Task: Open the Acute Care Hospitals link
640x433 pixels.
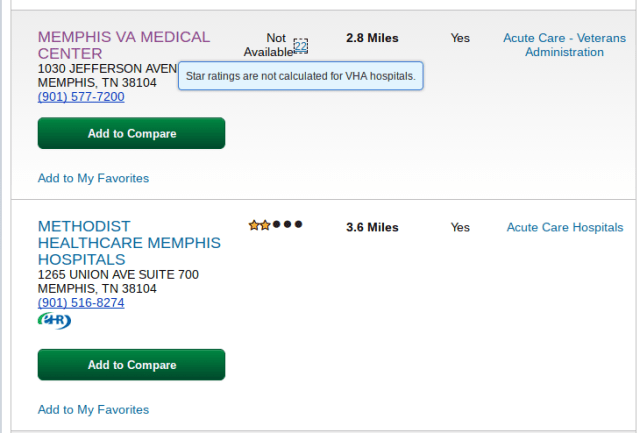Action: (564, 227)
